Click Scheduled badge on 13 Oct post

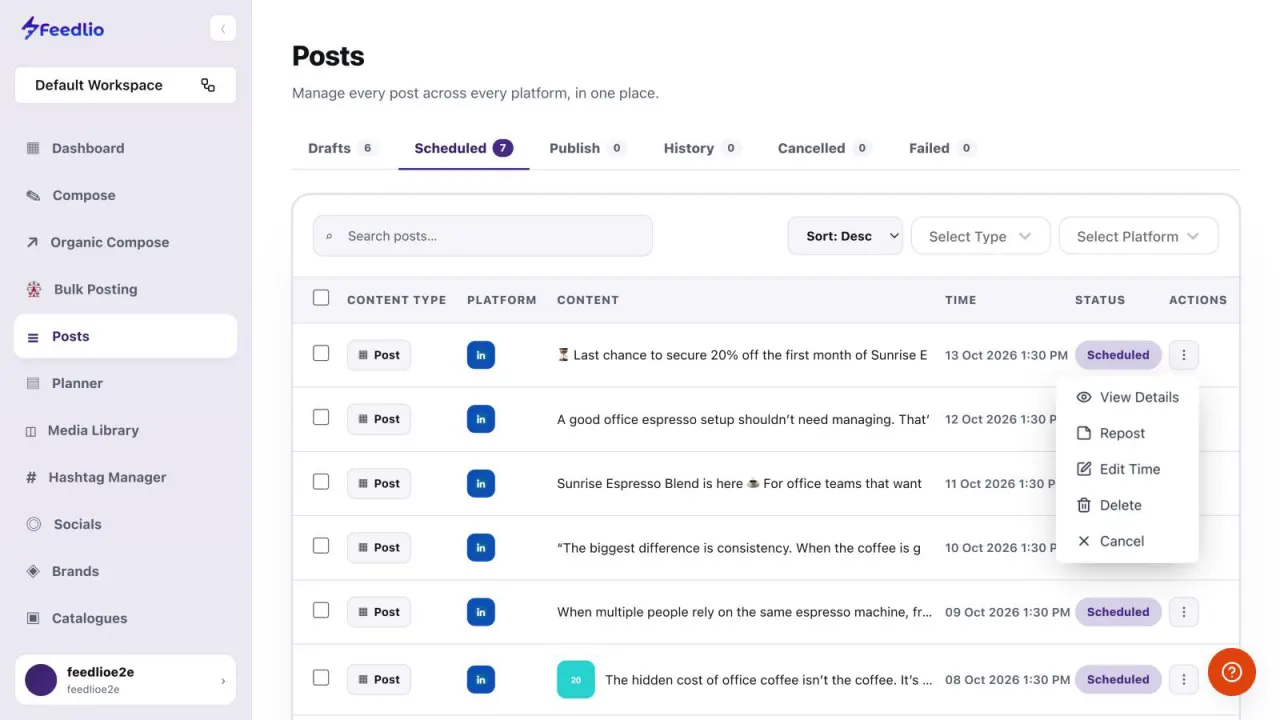point(1118,355)
